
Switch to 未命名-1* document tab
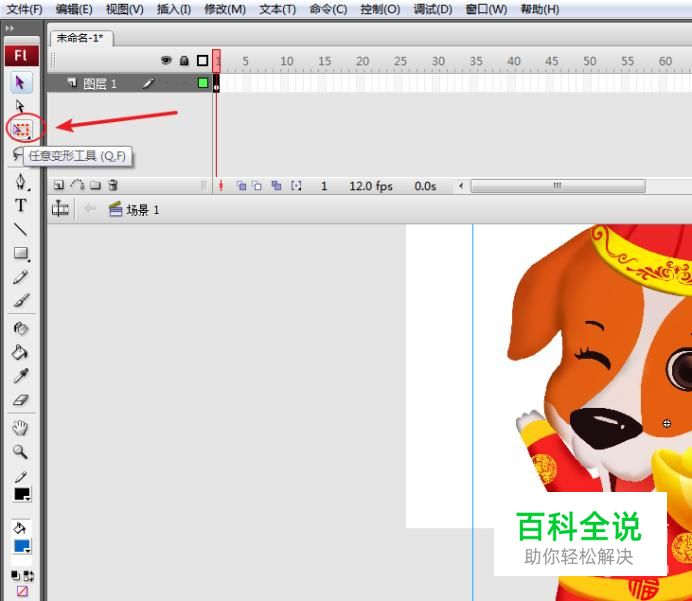(81, 38)
